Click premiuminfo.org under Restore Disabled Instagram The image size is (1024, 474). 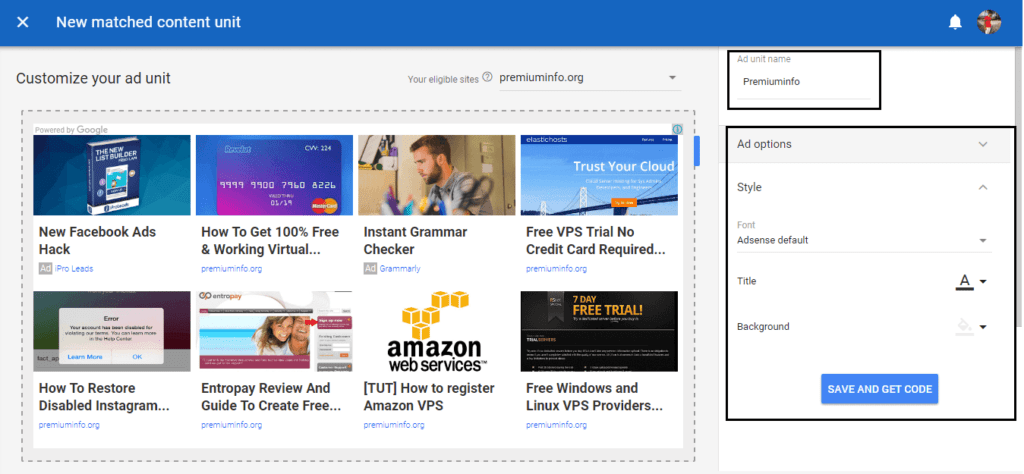click(69, 425)
